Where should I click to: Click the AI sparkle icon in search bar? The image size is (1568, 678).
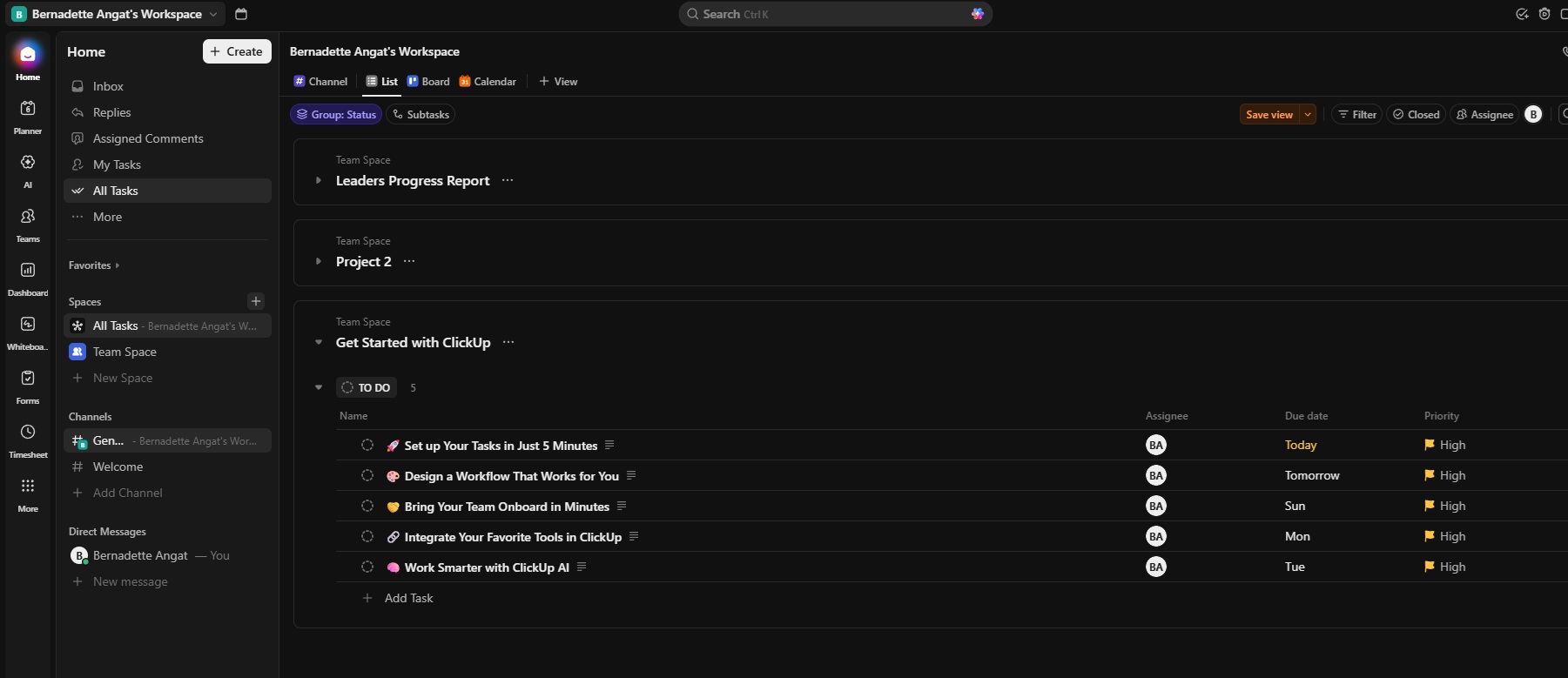978,14
